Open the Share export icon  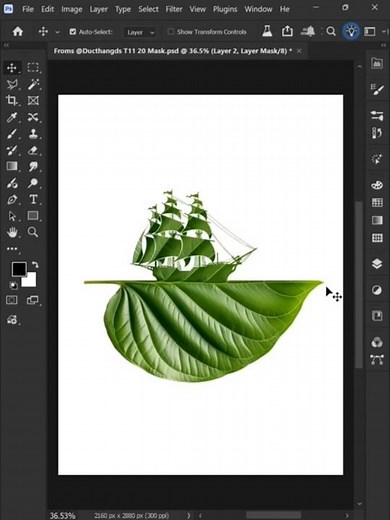tap(287, 32)
